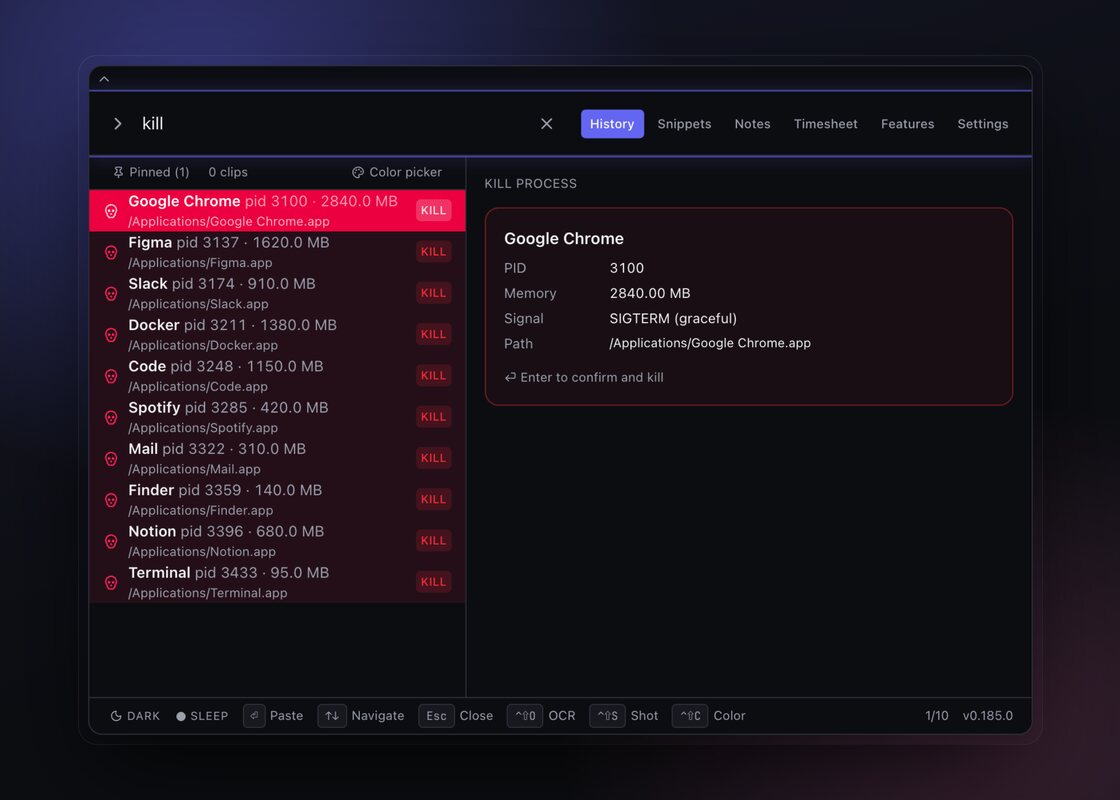Image resolution: width=1120 pixels, height=800 pixels.
Task: Open the Color picker
Action: (397, 172)
